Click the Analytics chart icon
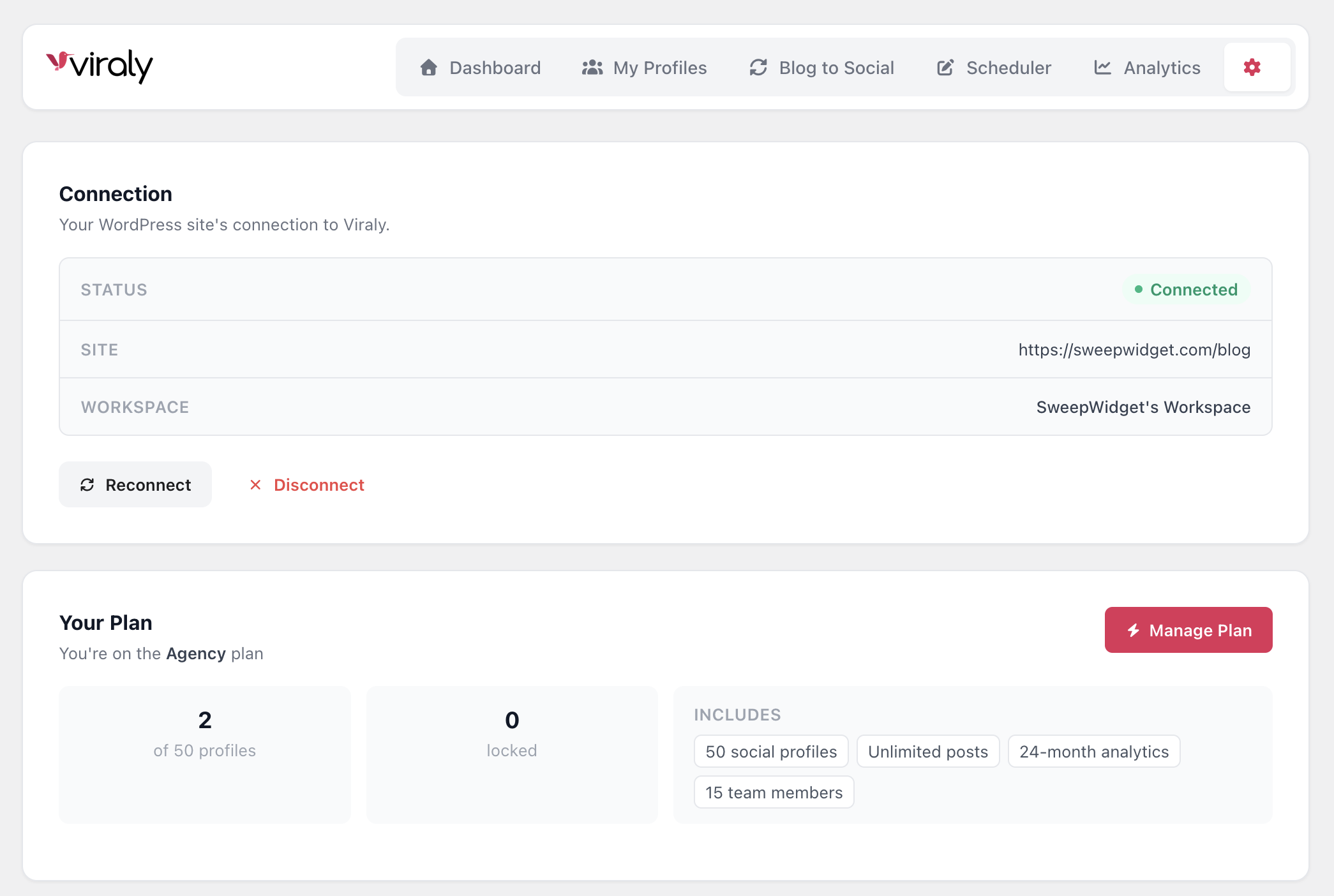This screenshot has width=1334, height=896. (1103, 67)
